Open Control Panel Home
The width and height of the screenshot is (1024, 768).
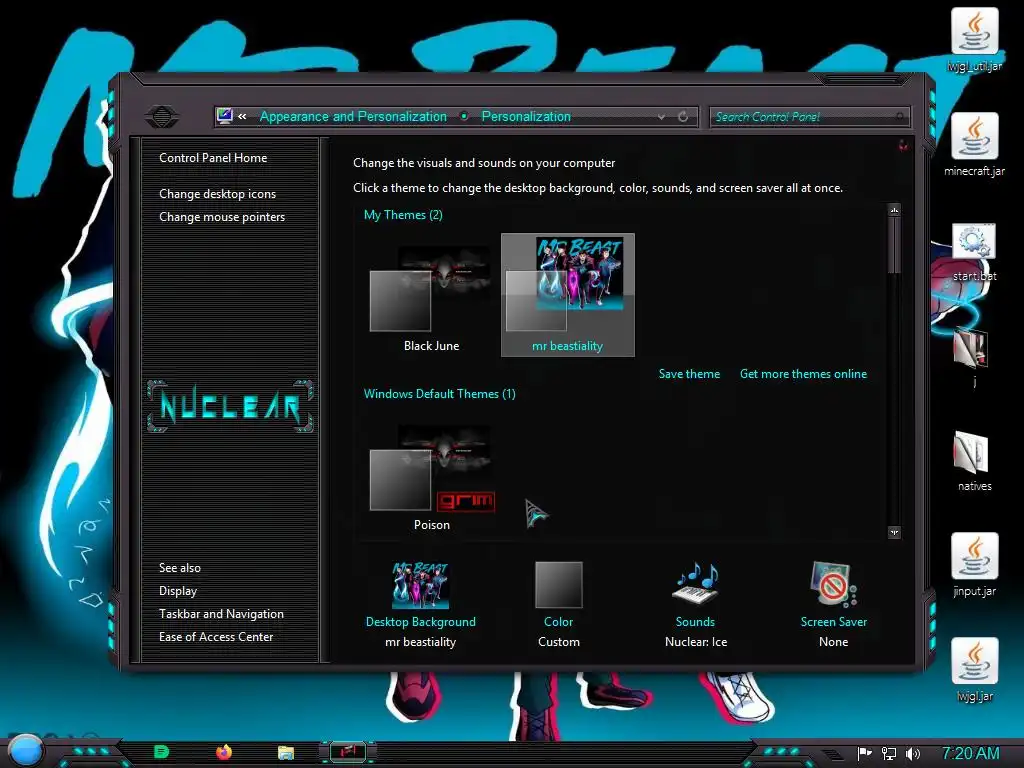[x=213, y=157]
